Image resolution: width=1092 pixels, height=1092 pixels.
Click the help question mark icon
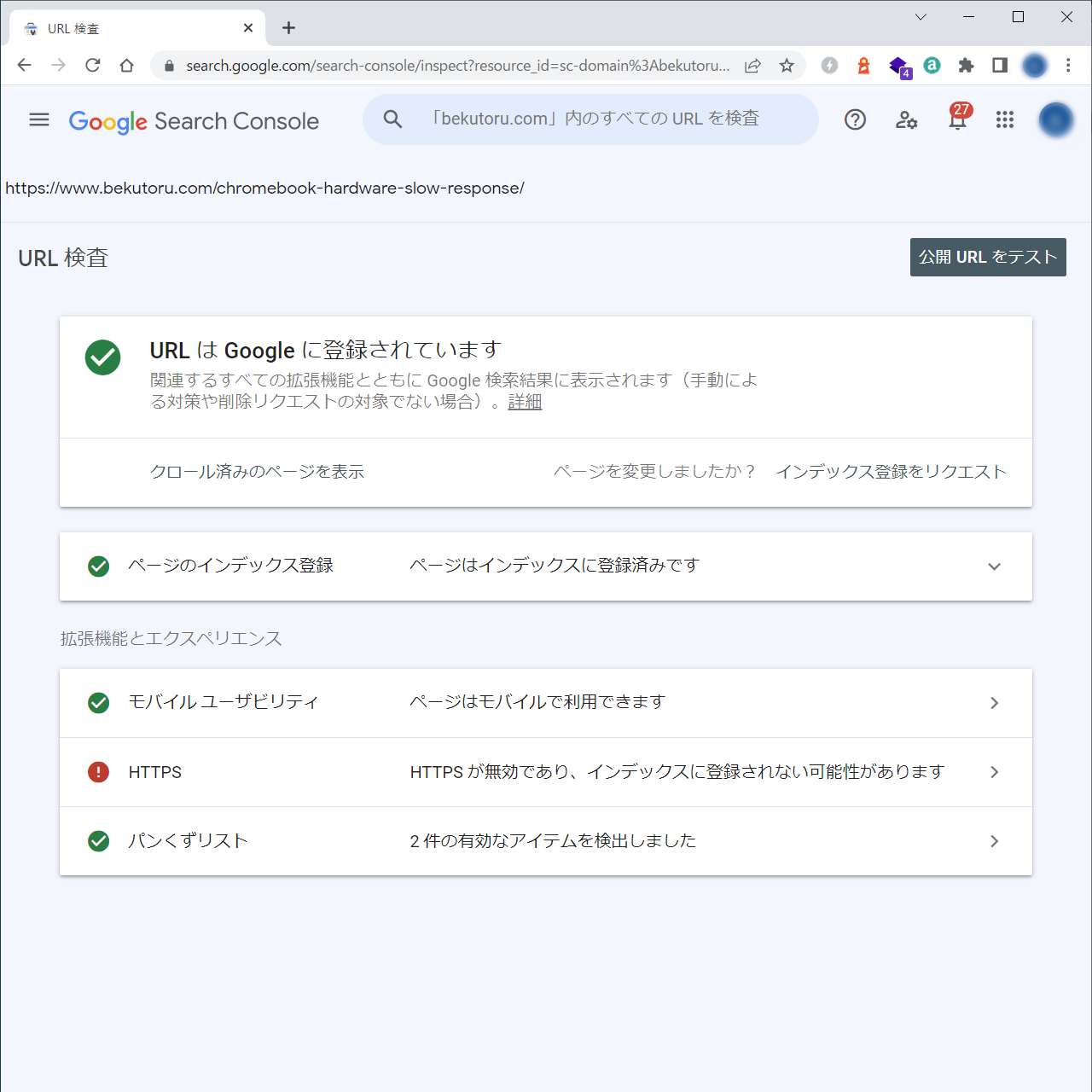coord(855,120)
